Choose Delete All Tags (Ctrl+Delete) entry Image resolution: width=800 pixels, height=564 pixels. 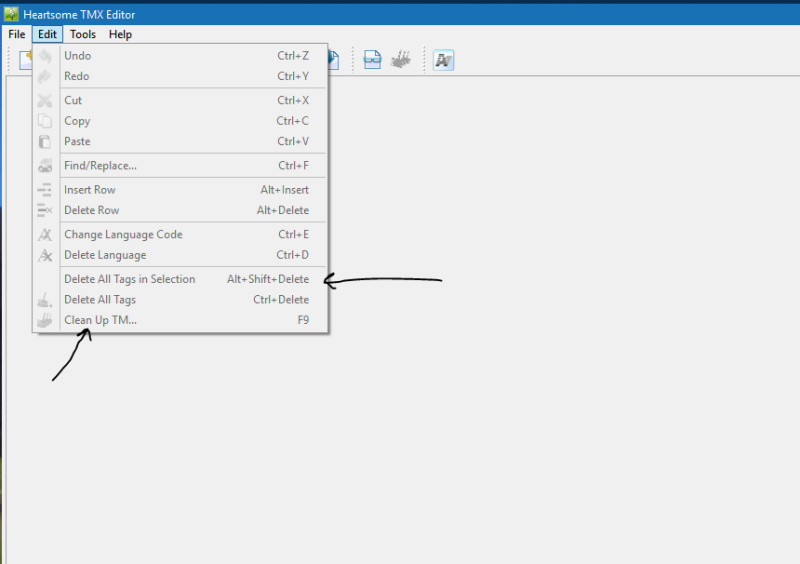click(180, 300)
